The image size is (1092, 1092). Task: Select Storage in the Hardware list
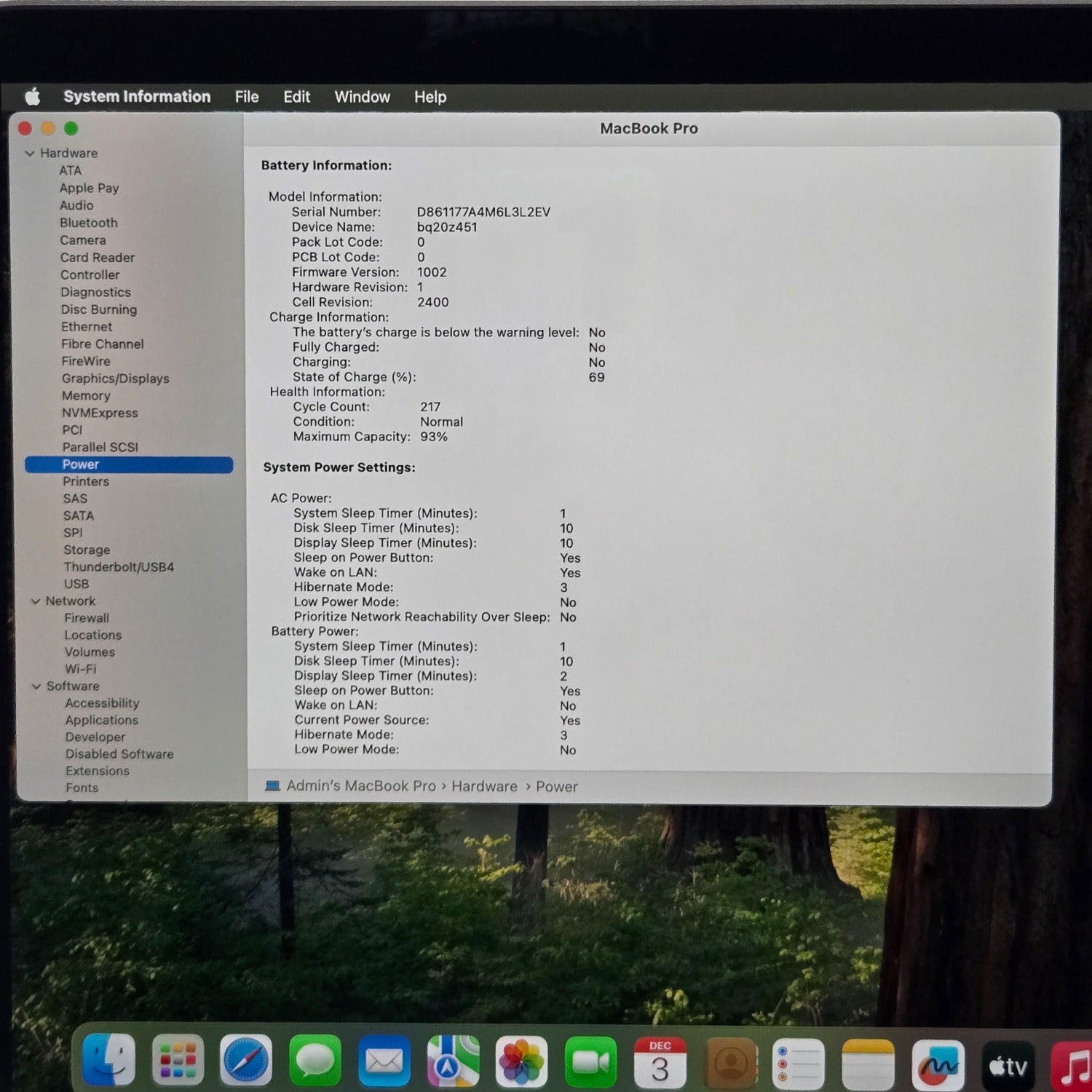pyautogui.click(x=87, y=550)
